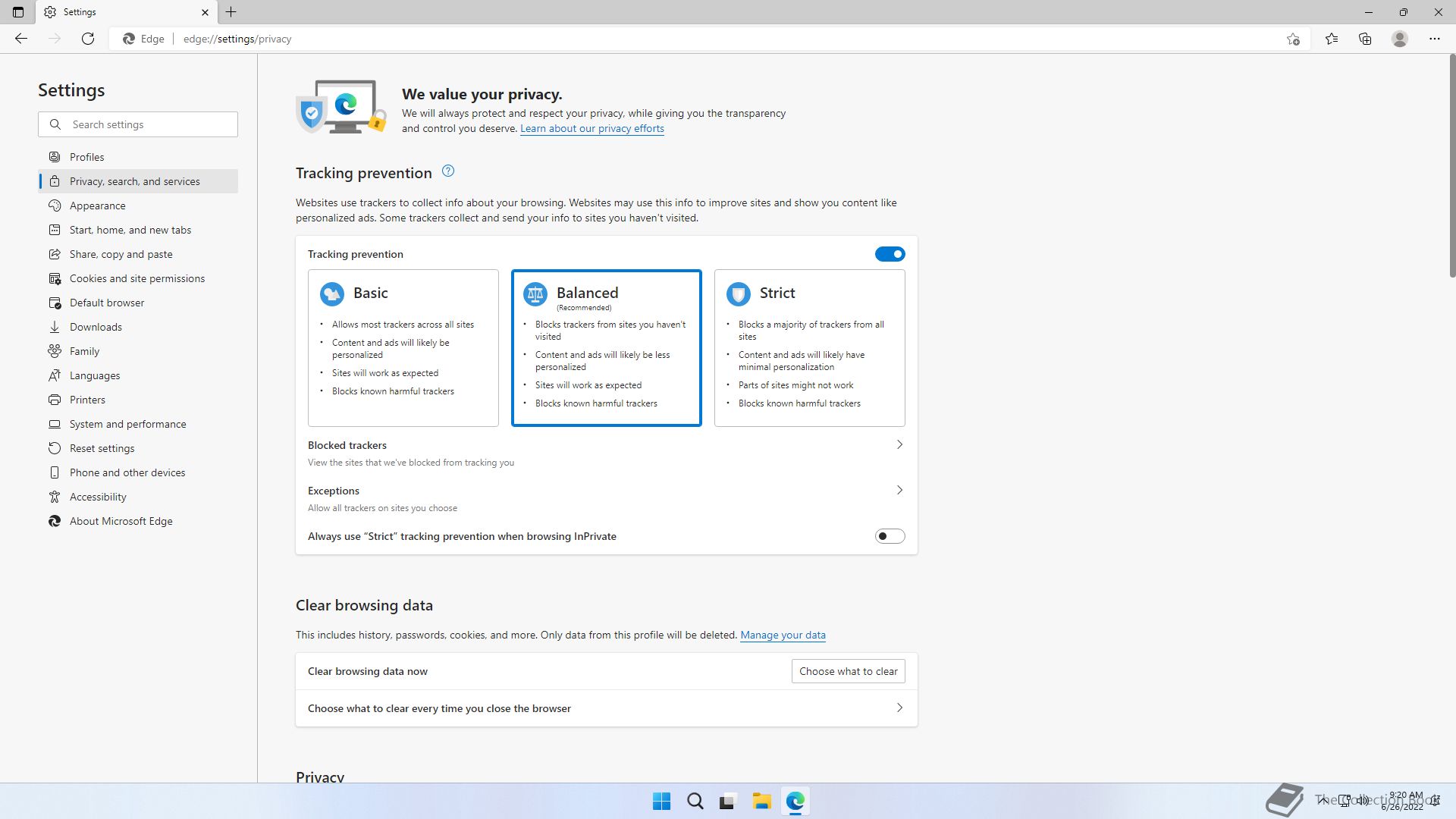Screen dimensions: 1456x819
Task: Expand the Blocked trackers chevron
Action: tap(899, 445)
